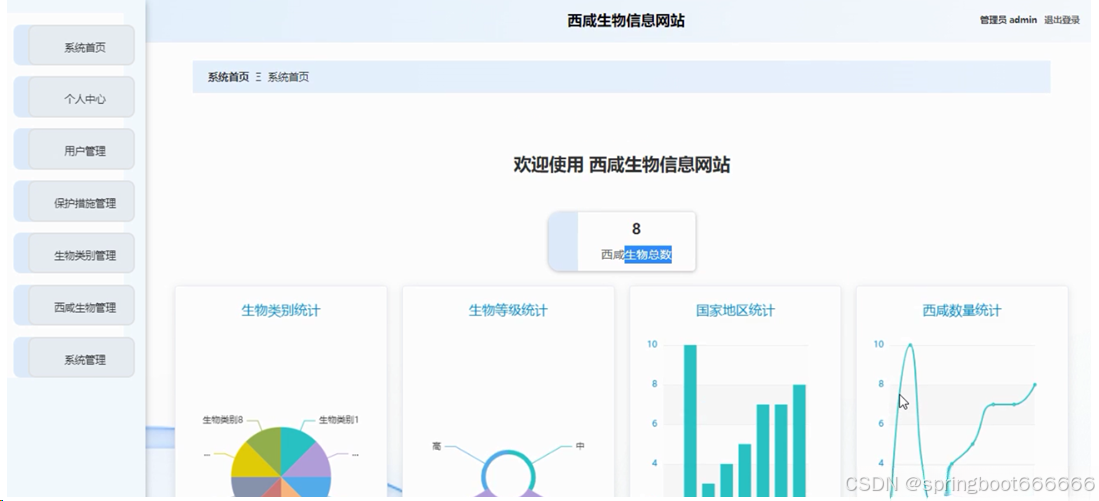Click the 退出登录 link
Image resolution: width=1099 pixels, height=501 pixels.
click(1062, 20)
